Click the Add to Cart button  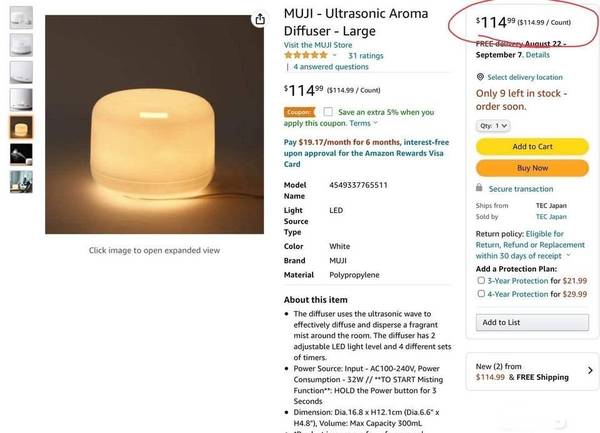coord(532,146)
